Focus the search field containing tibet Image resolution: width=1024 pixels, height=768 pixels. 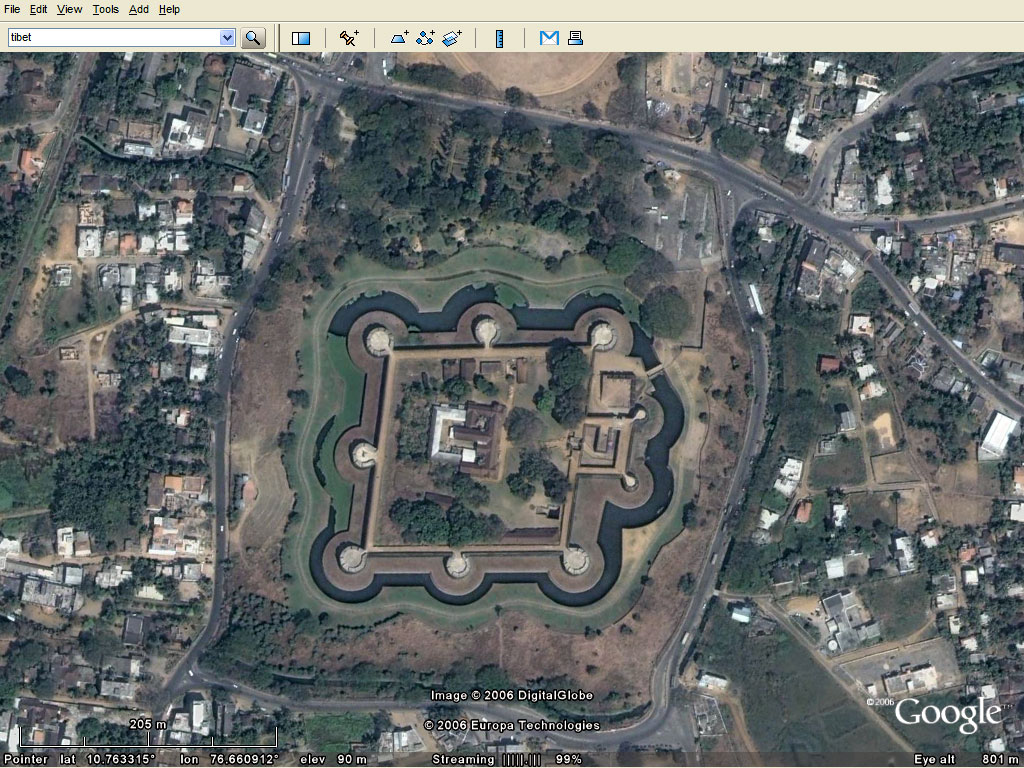coord(114,37)
